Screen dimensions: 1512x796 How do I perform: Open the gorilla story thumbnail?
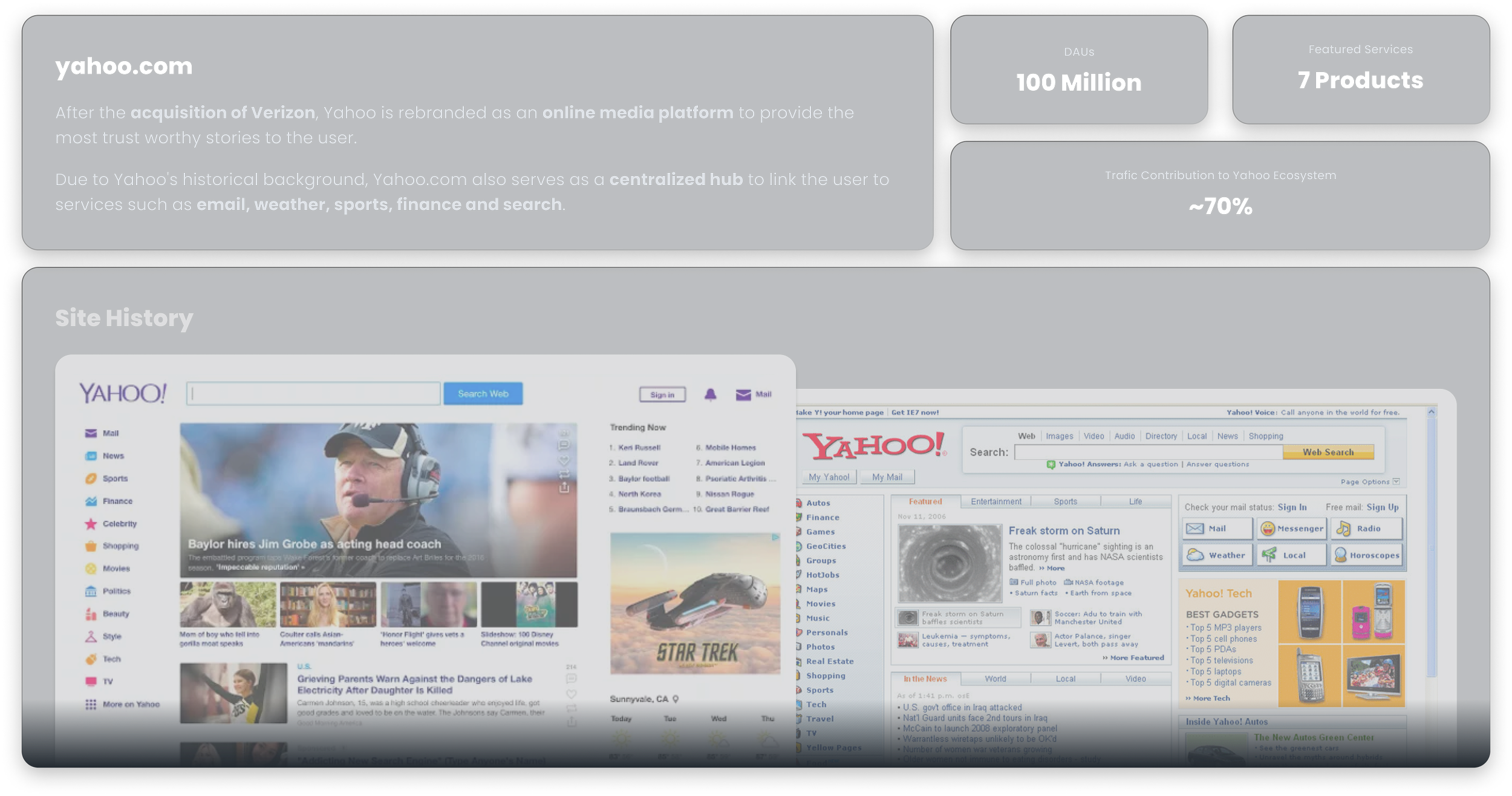pyautogui.click(x=227, y=605)
